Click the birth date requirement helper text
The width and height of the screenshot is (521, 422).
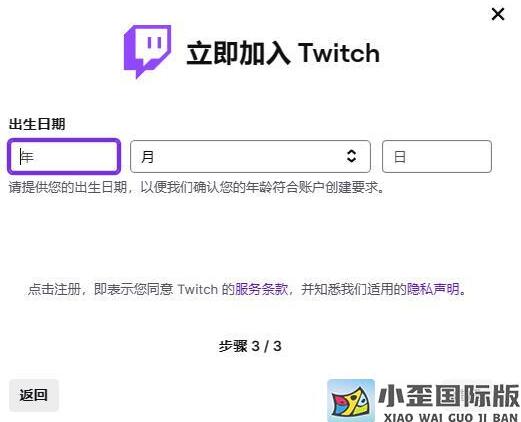click(197, 187)
